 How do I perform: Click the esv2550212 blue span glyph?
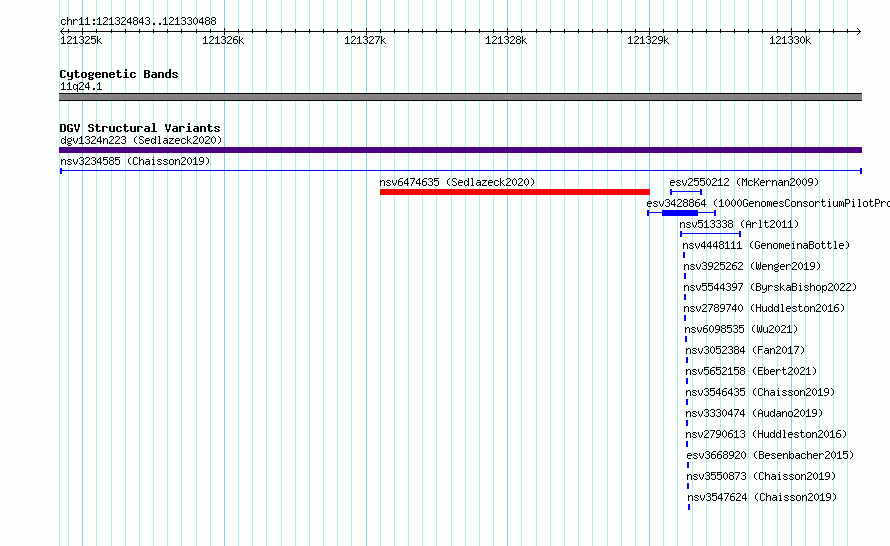(x=686, y=192)
